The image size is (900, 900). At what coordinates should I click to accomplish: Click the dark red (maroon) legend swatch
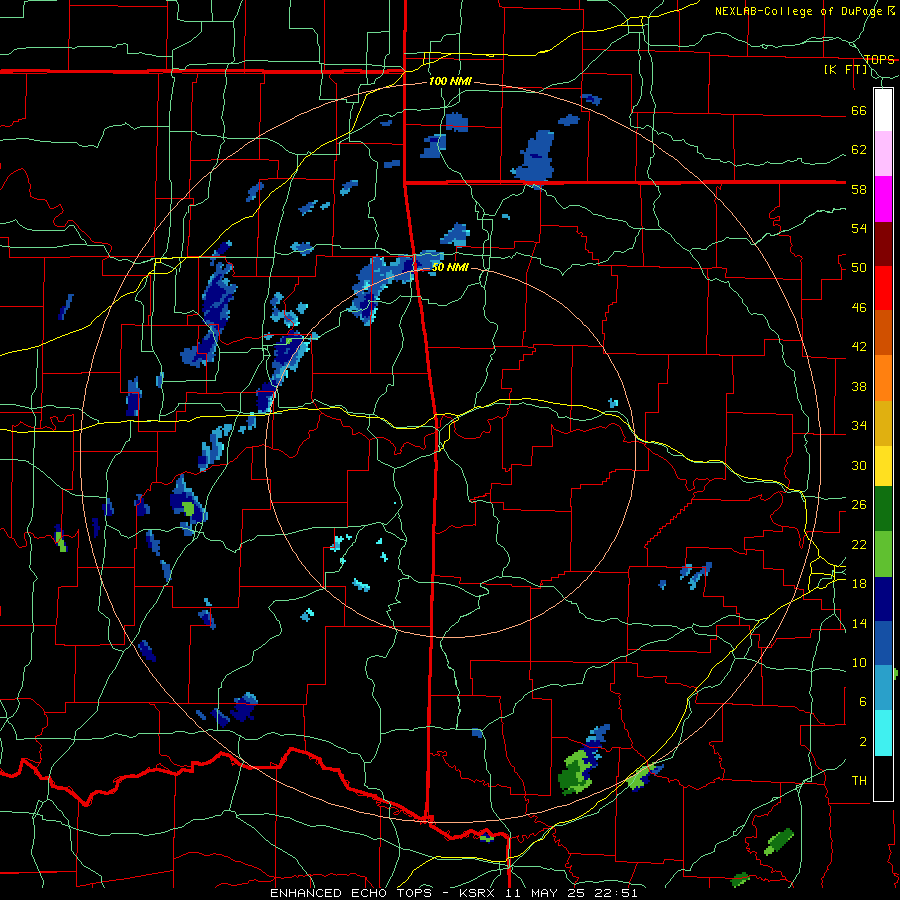(883, 244)
